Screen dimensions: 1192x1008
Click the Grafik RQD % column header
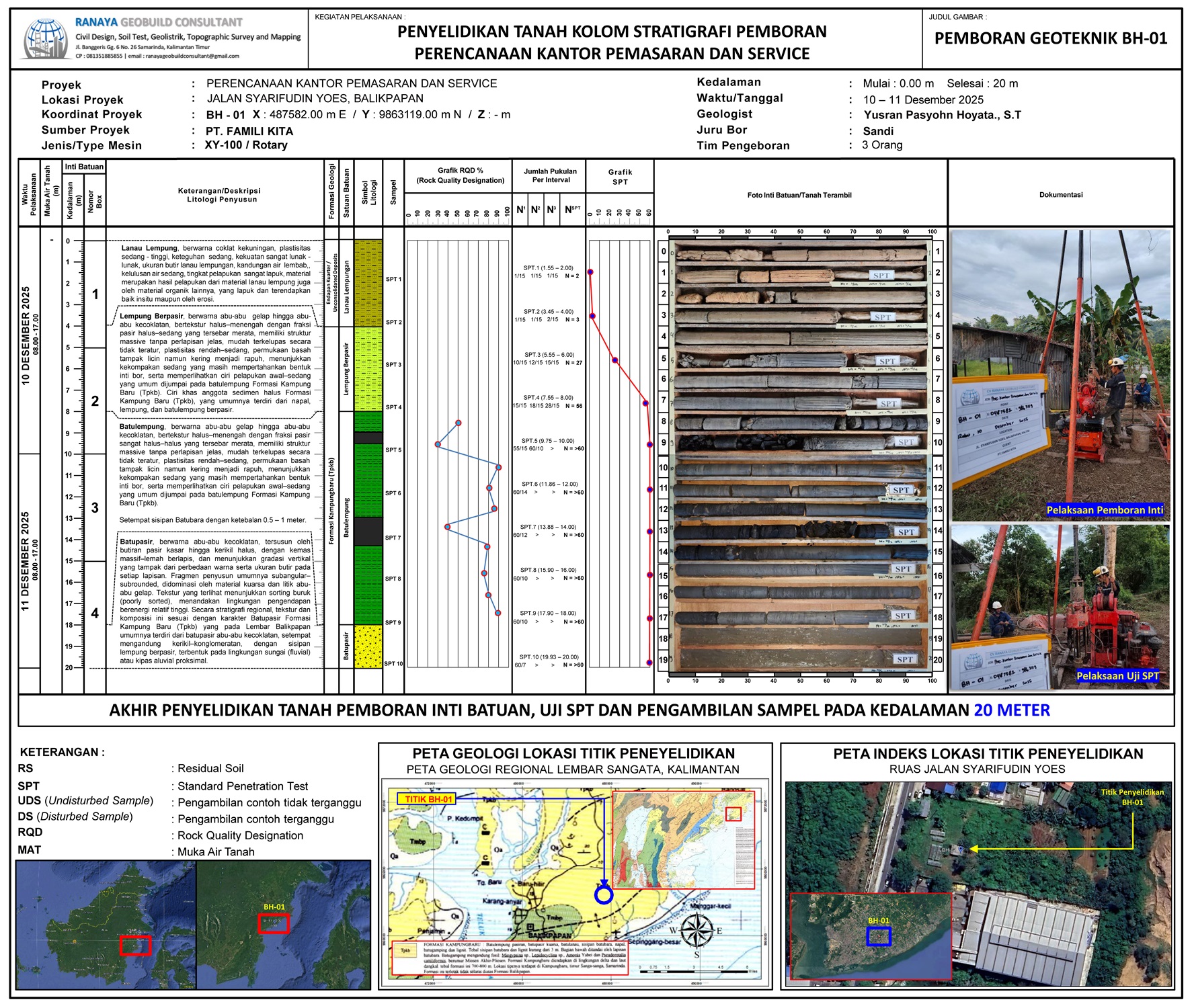pos(460,175)
